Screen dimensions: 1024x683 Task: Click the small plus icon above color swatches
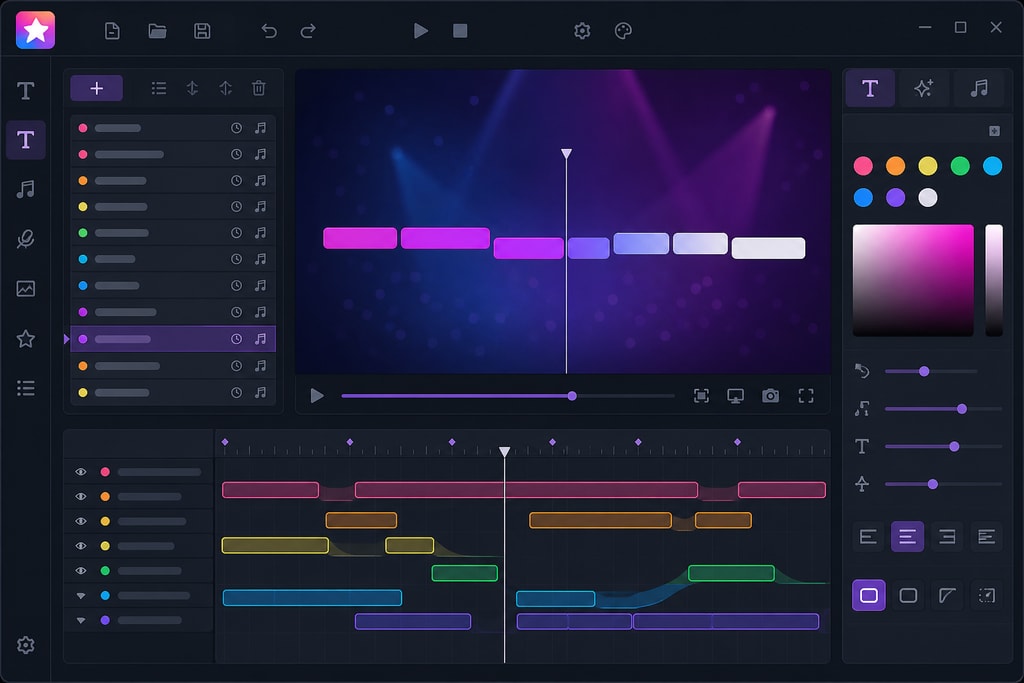coord(994,131)
